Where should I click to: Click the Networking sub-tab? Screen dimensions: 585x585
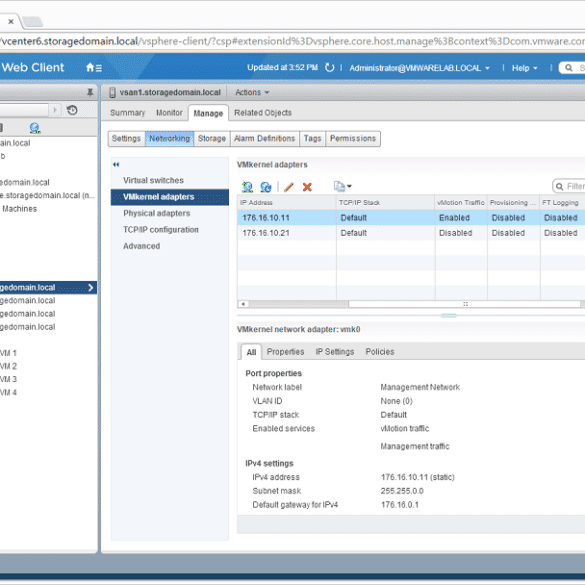pyautogui.click(x=169, y=138)
